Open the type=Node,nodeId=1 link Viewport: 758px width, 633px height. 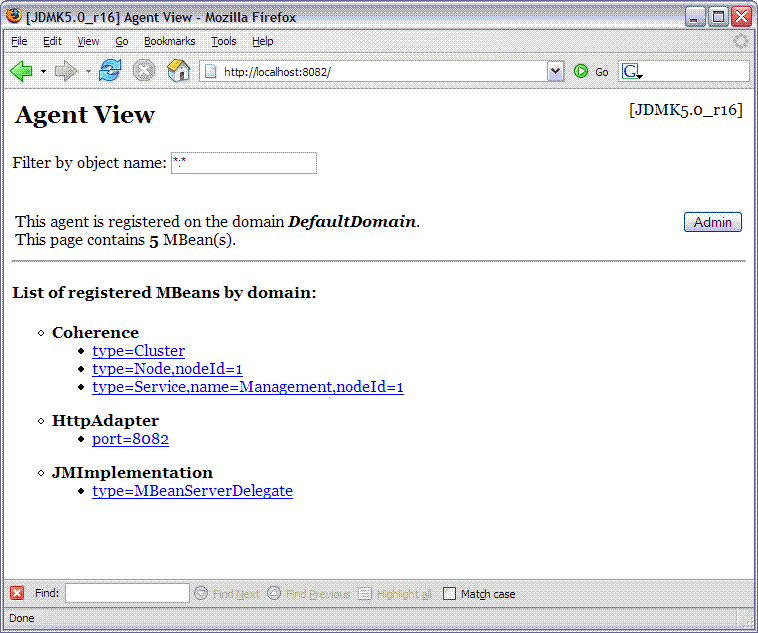coord(167,369)
